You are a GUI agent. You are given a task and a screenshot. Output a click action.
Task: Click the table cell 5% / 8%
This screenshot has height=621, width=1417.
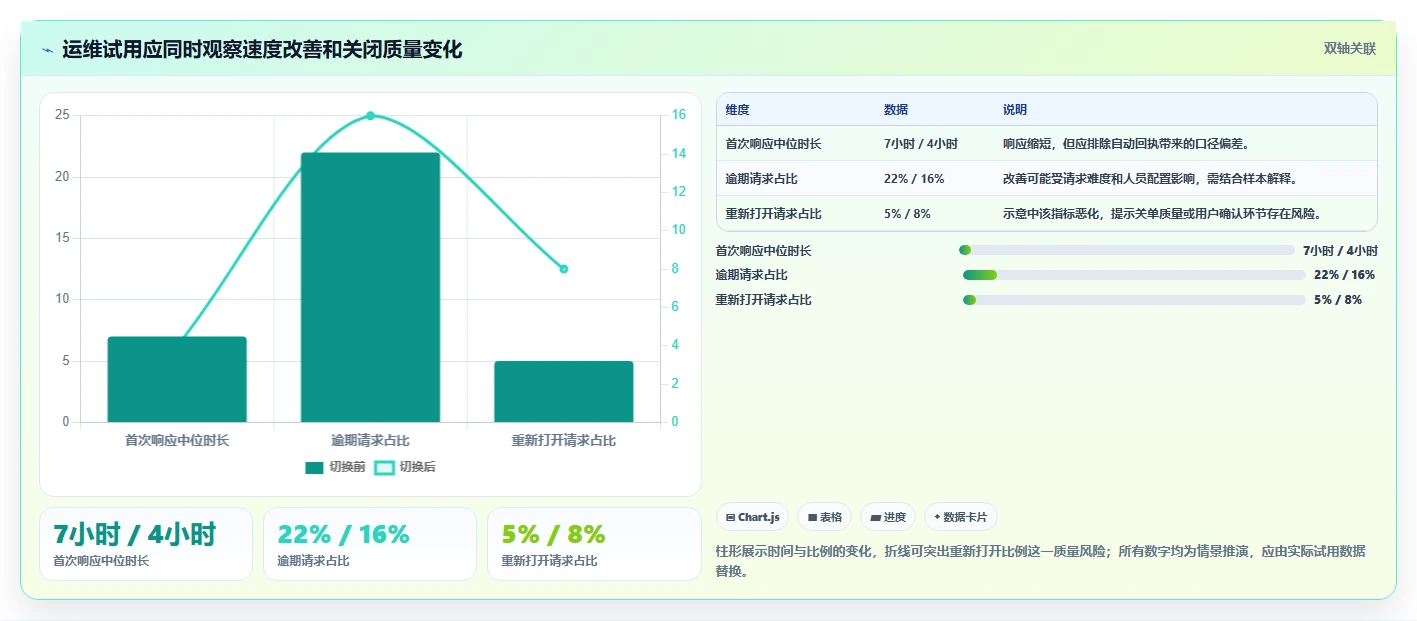pyautogui.click(x=908, y=214)
